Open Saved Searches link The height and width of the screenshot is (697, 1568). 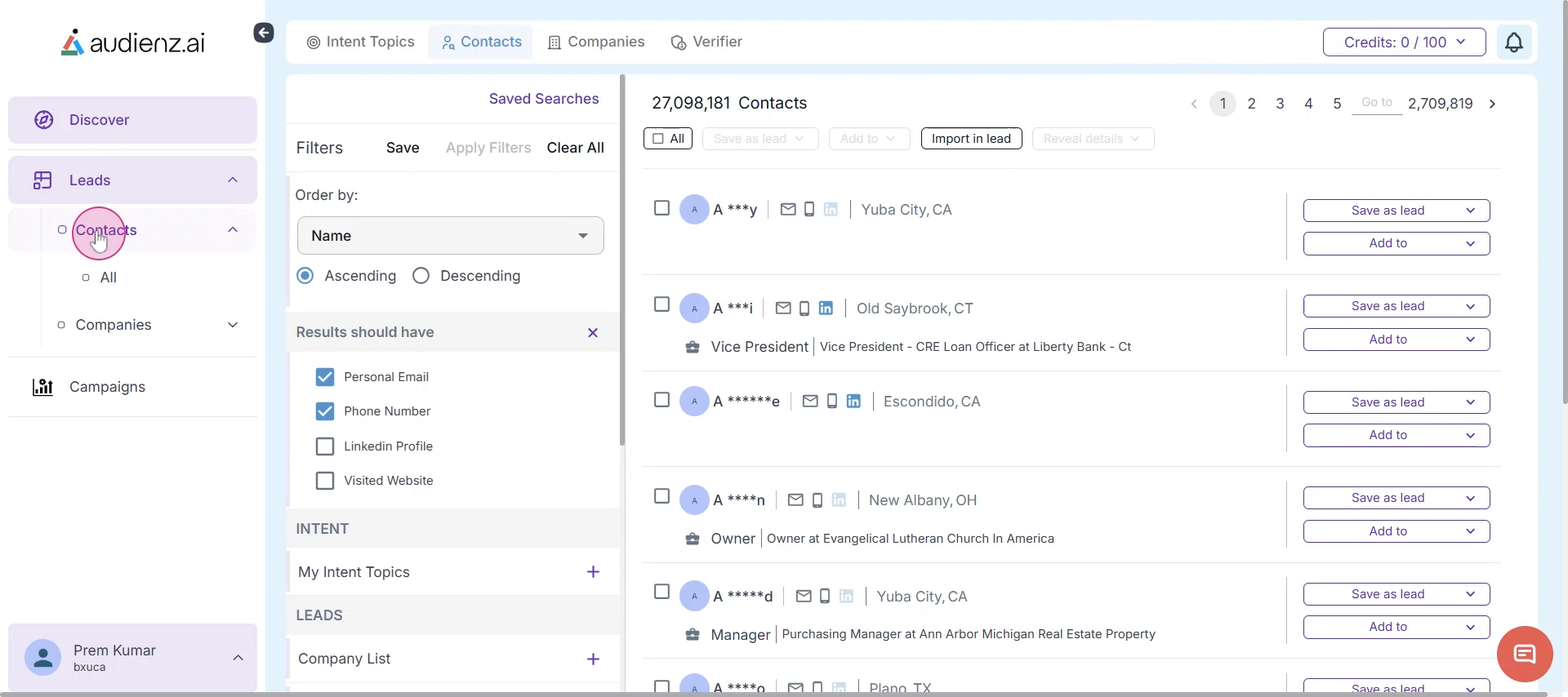pos(543,99)
